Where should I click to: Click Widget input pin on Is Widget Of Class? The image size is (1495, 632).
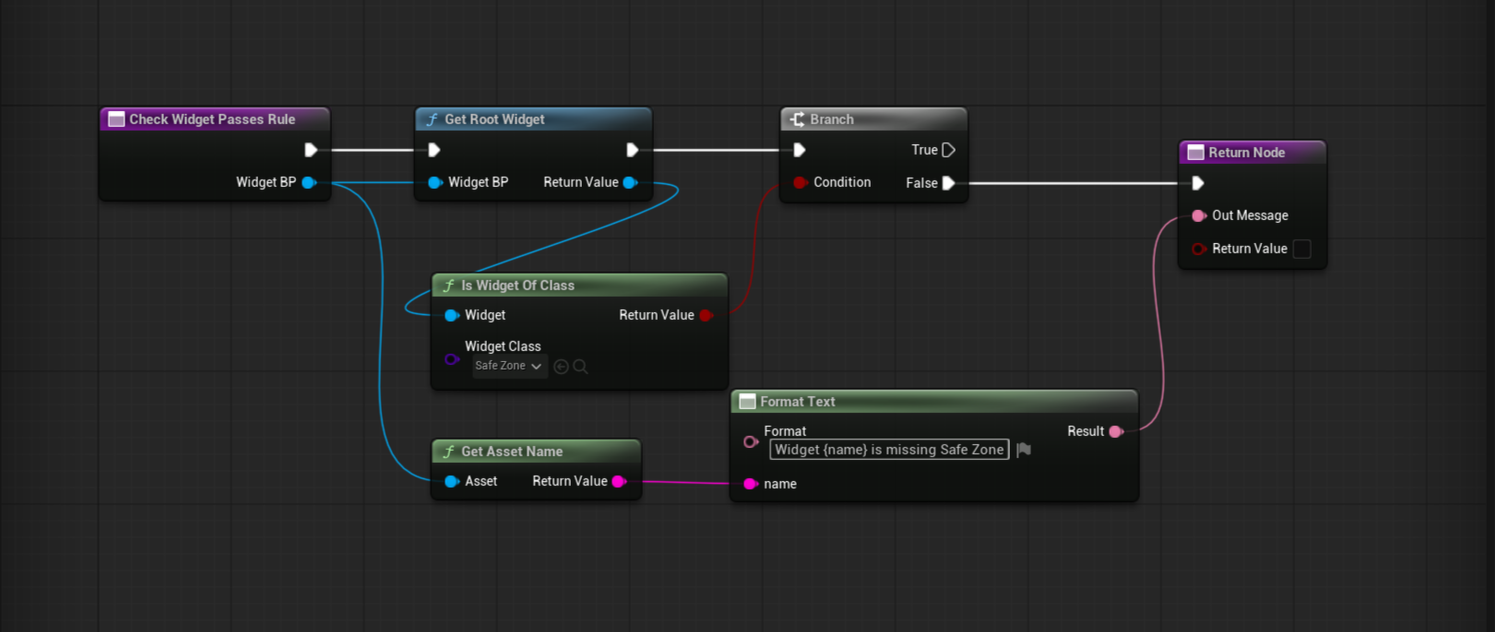[451, 315]
